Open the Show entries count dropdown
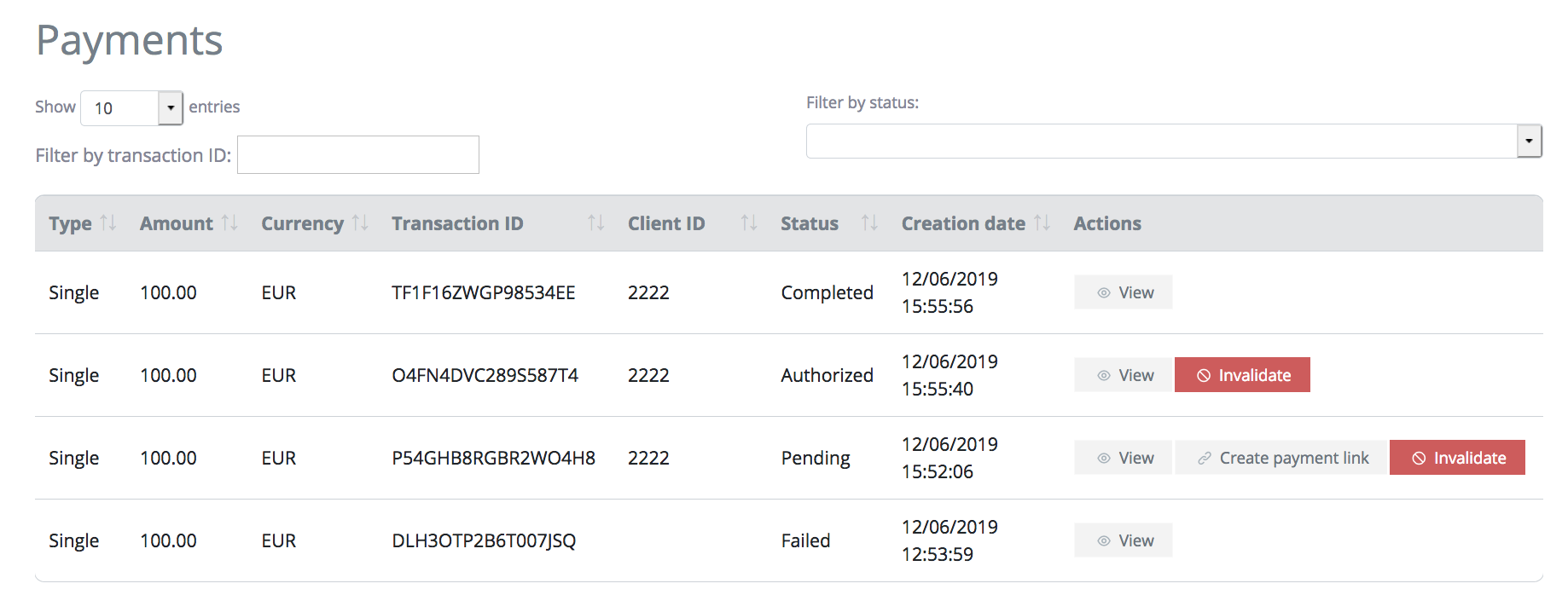The height and width of the screenshot is (595, 1568). coord(131,108)
